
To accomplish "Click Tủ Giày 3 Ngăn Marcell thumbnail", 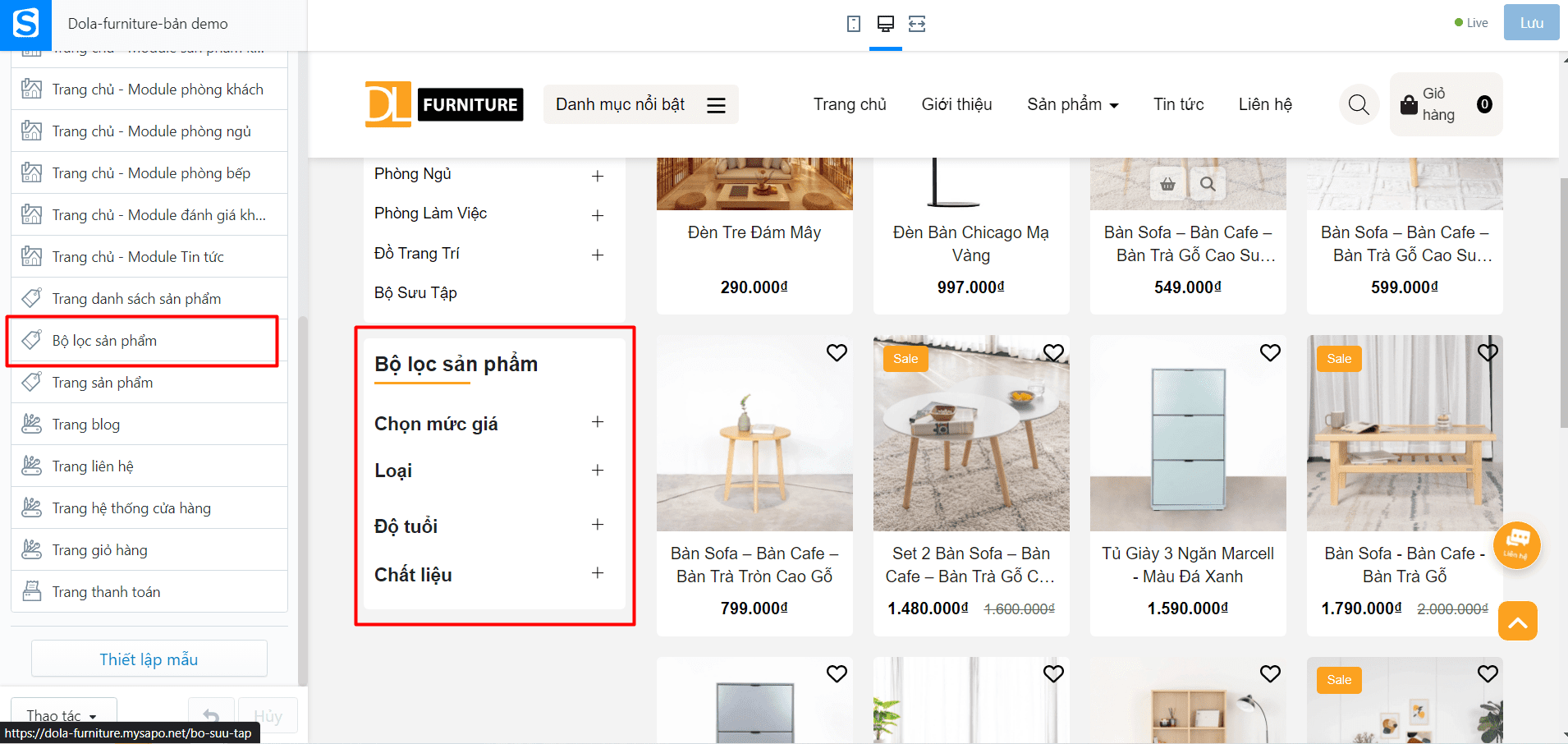I will click(1188, 433).
